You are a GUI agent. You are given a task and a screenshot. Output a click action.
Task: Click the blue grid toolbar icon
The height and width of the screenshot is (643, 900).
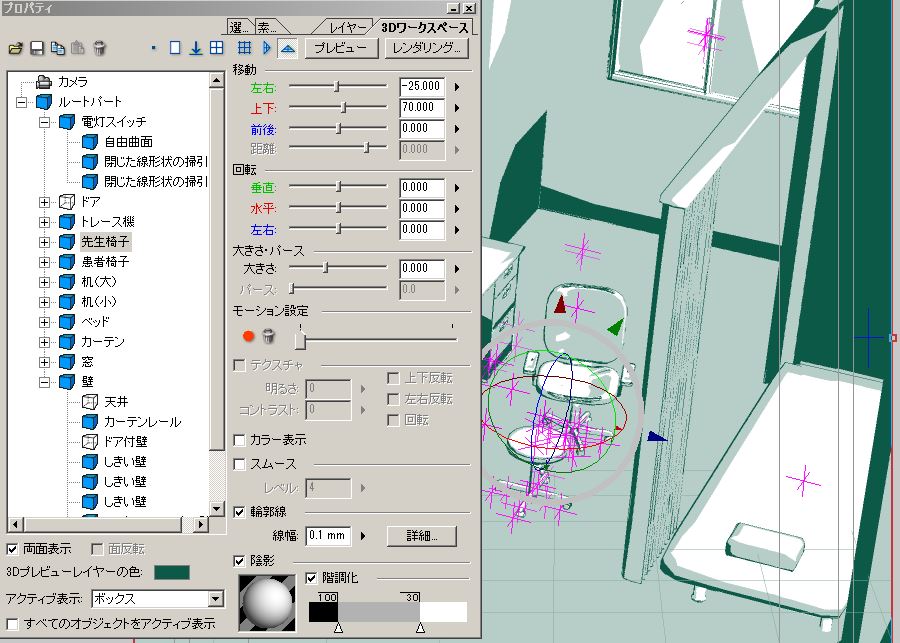(x=243, y=47)
